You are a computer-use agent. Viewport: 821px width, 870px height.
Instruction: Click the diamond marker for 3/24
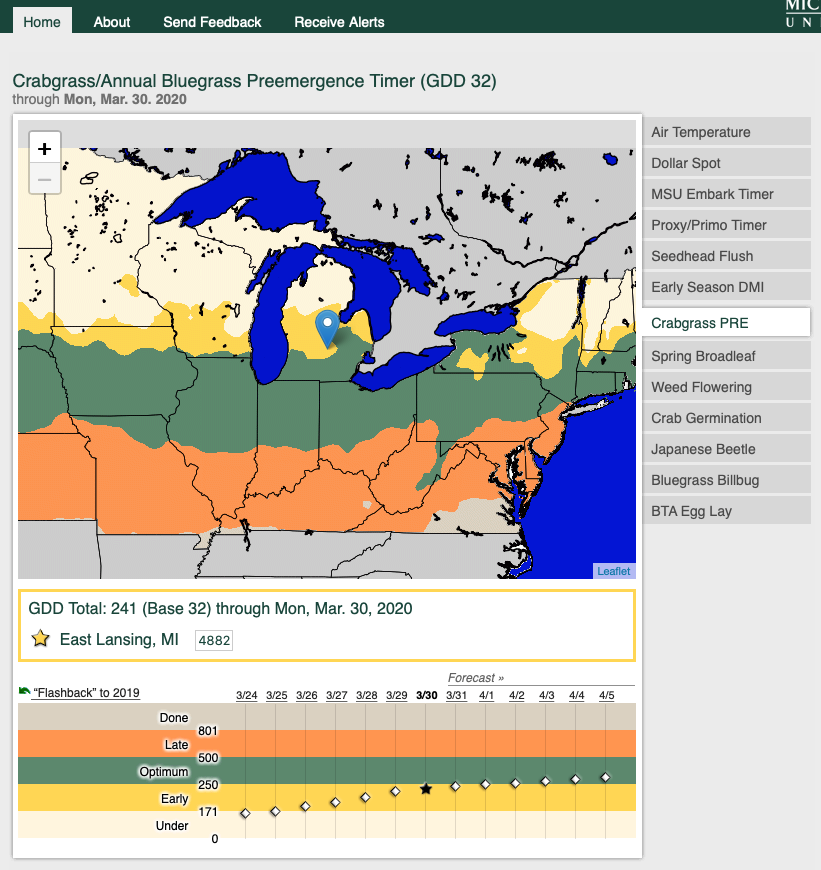[245, 814]
